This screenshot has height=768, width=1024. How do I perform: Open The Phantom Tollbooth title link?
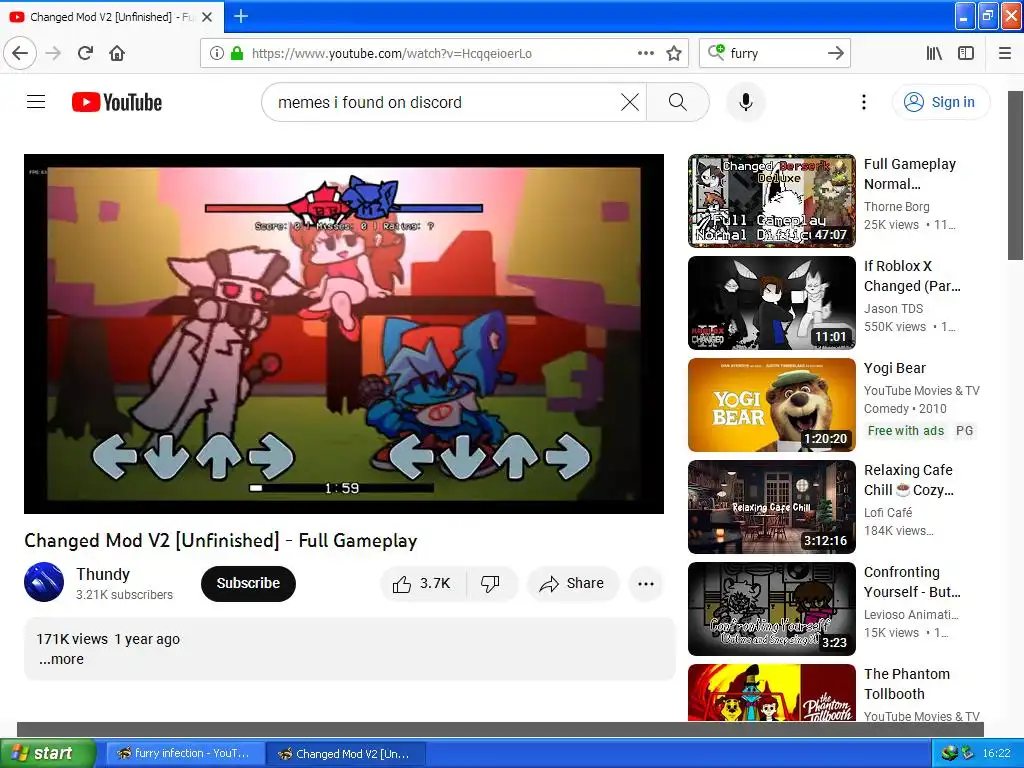coord(907,684)
